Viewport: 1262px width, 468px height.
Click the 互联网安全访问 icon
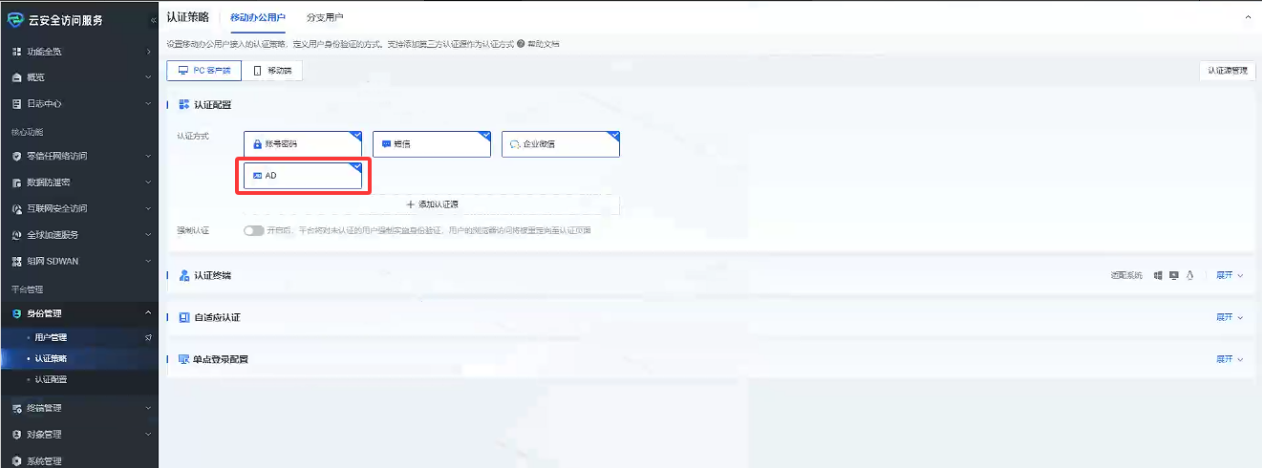click(x=16, y=209)
